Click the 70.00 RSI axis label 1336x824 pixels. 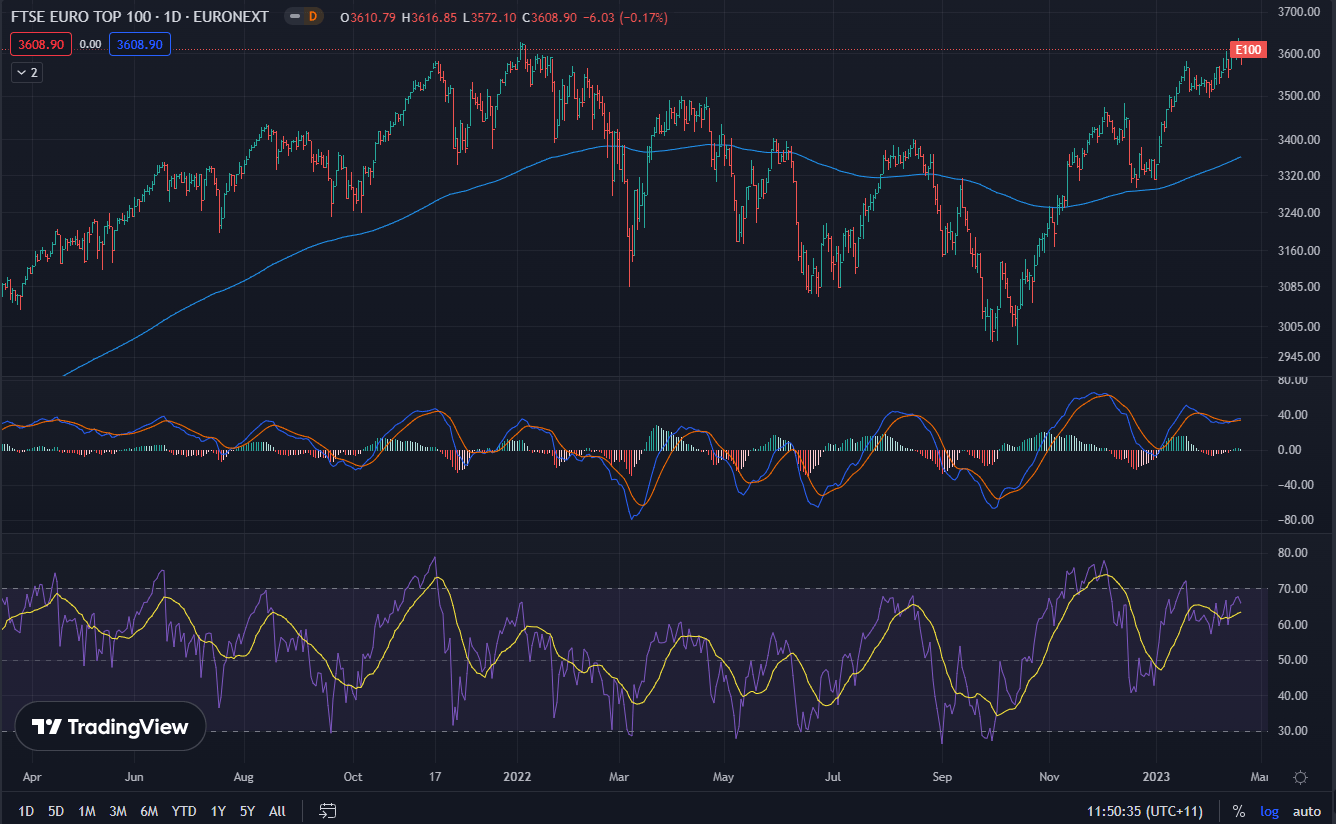coord(1294,589)
